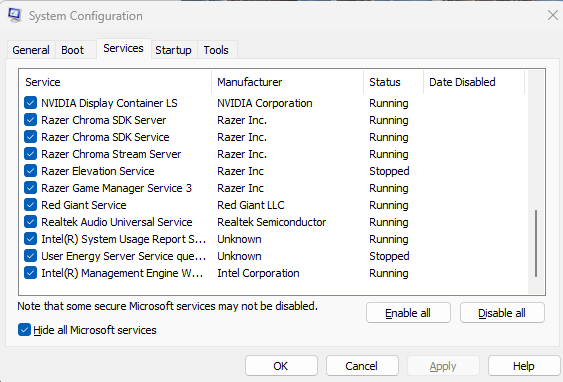The image size is (563, 382).
Task: Toggle Intel(R) System Usage Report checkbox
Action: (x=31, y=239)
